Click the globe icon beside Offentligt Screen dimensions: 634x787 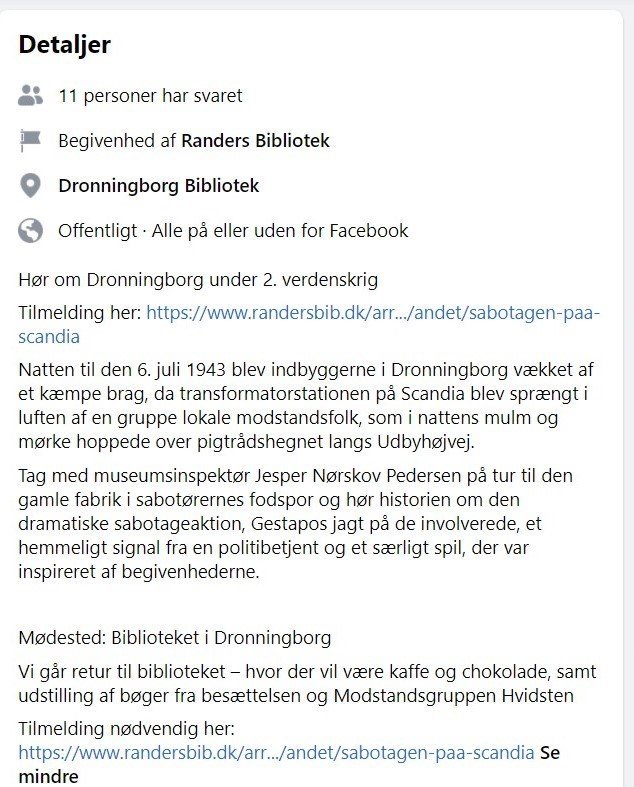(x=30, y=231)
